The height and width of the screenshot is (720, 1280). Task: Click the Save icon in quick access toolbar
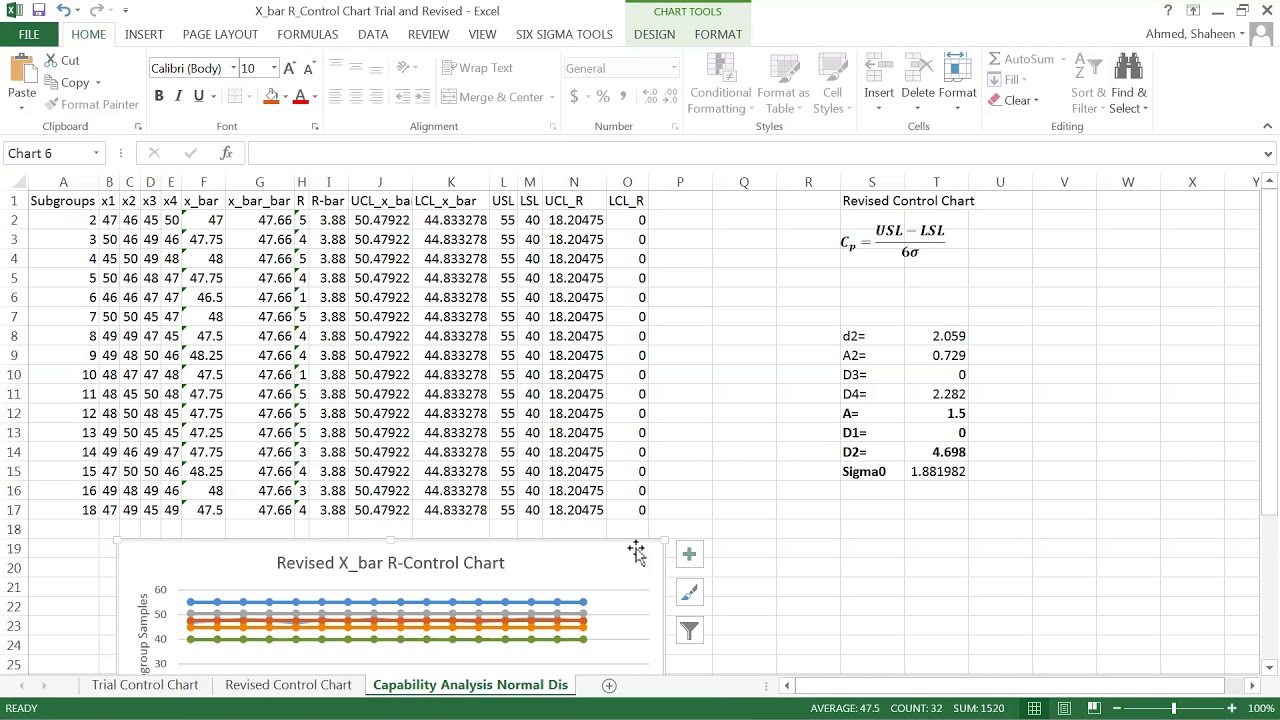pyautogui.click(x=38, y=10)
